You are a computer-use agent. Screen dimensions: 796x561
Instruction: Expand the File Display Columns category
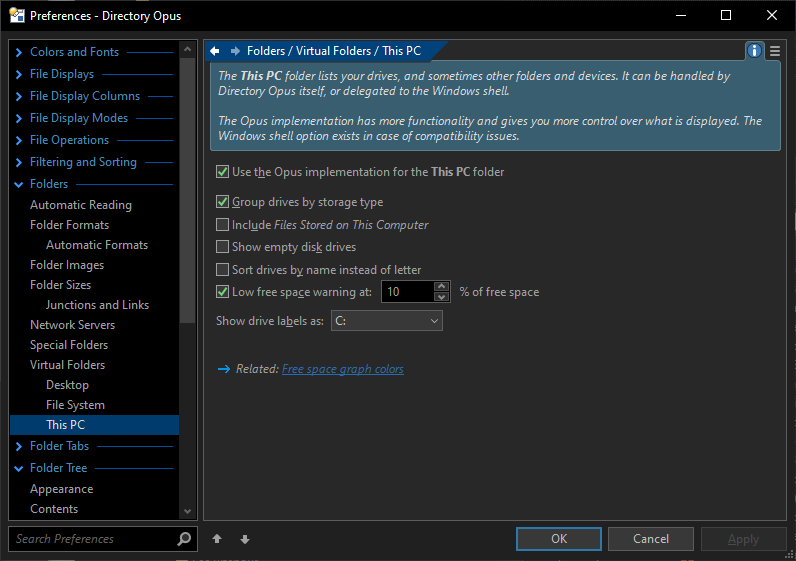19,96
